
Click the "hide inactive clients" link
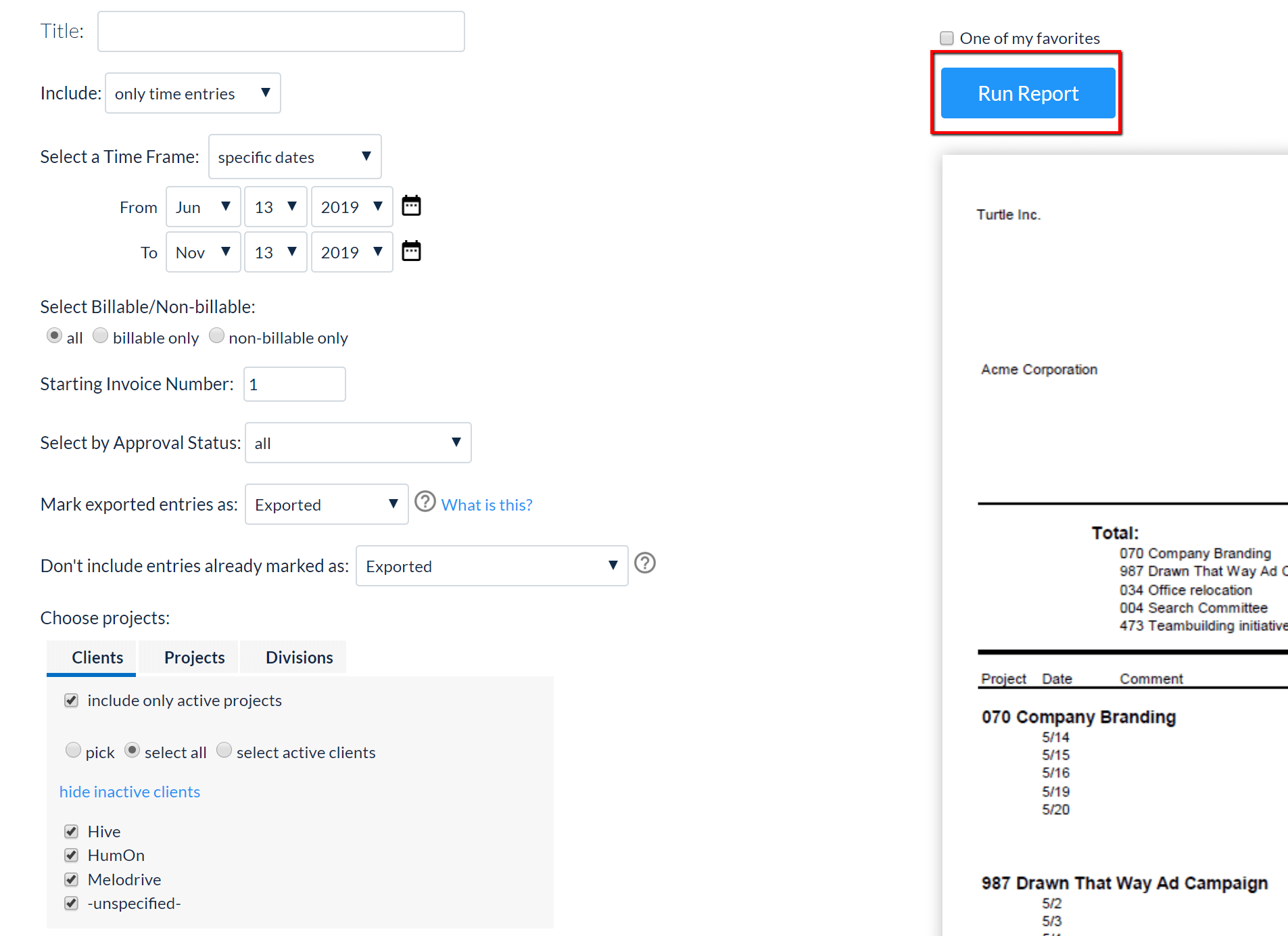pos(130,791)
